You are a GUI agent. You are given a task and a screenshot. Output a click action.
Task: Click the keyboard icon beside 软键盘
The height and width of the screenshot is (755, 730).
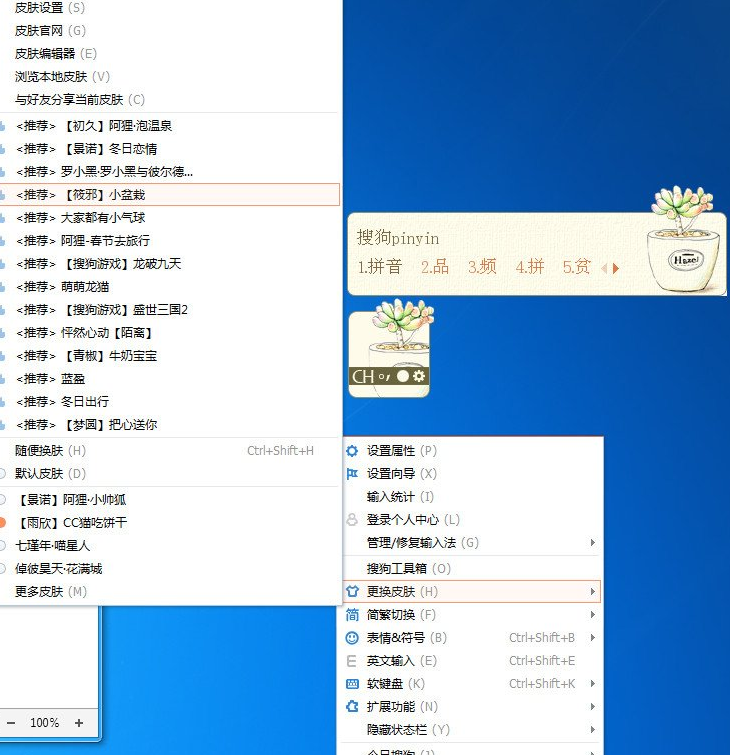(x=352, y=684)
